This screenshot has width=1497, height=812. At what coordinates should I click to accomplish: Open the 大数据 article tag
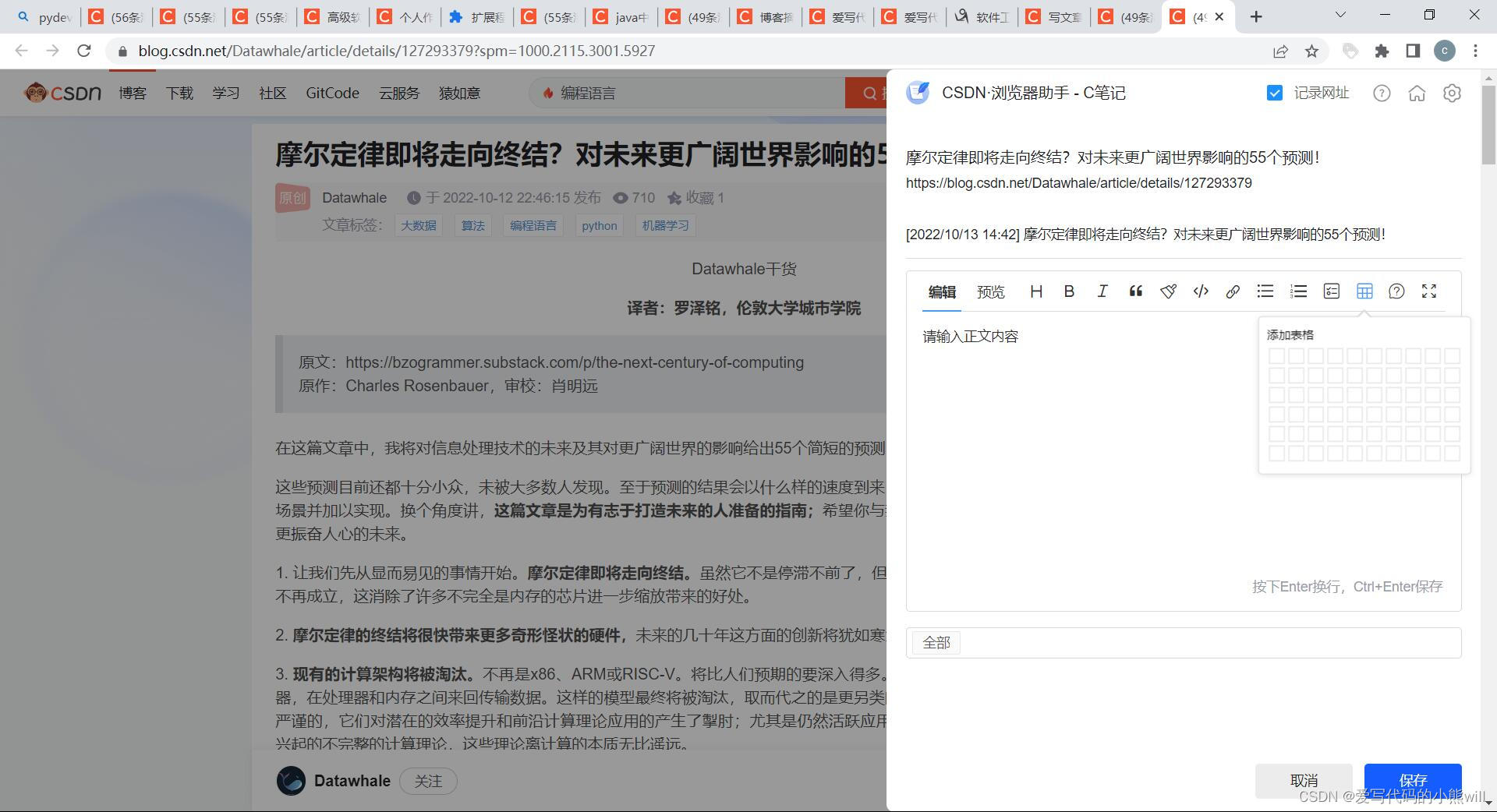click(x=419, y=226)
